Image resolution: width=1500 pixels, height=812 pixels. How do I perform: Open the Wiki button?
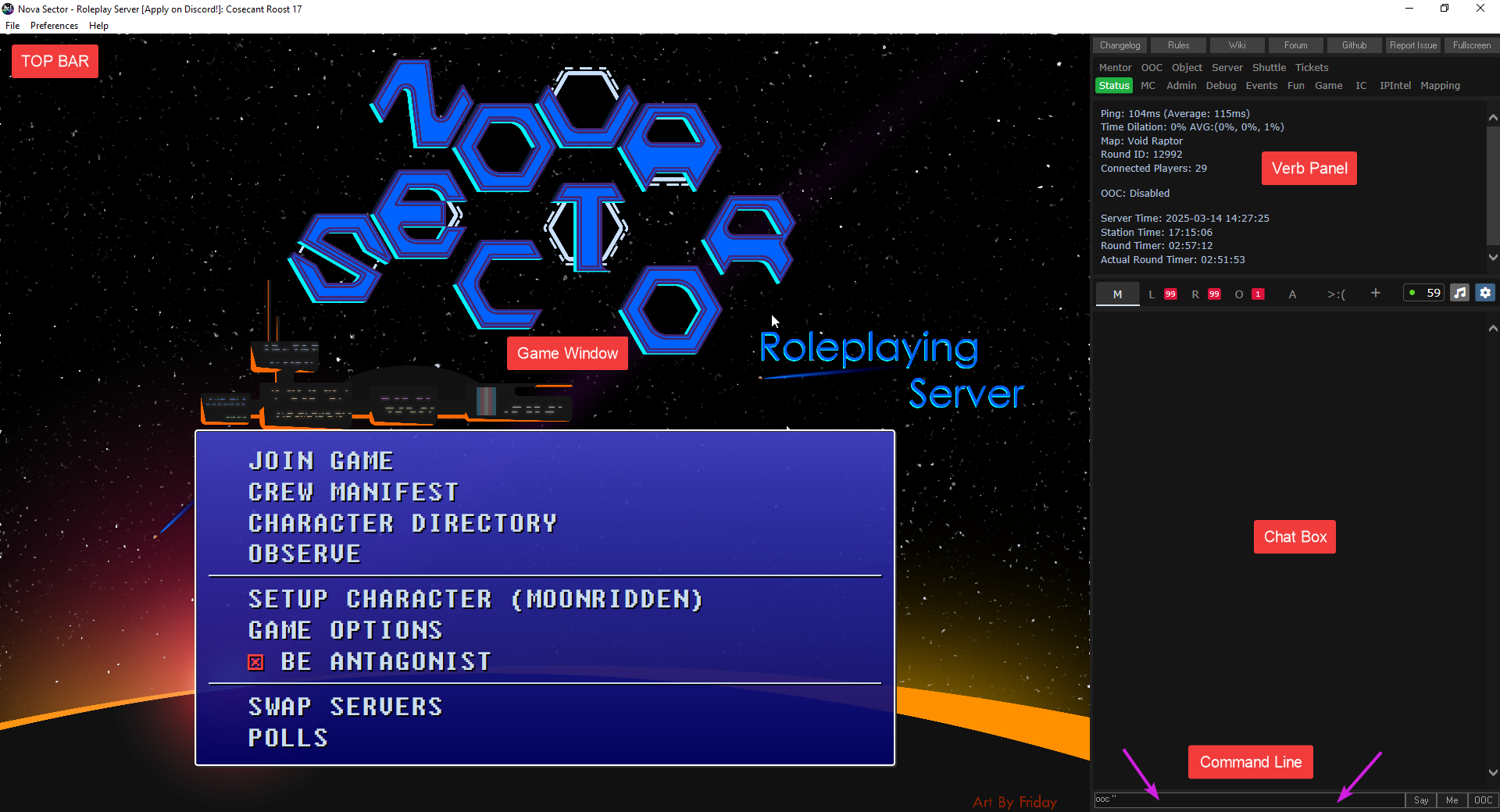[x=1237, y=45]
